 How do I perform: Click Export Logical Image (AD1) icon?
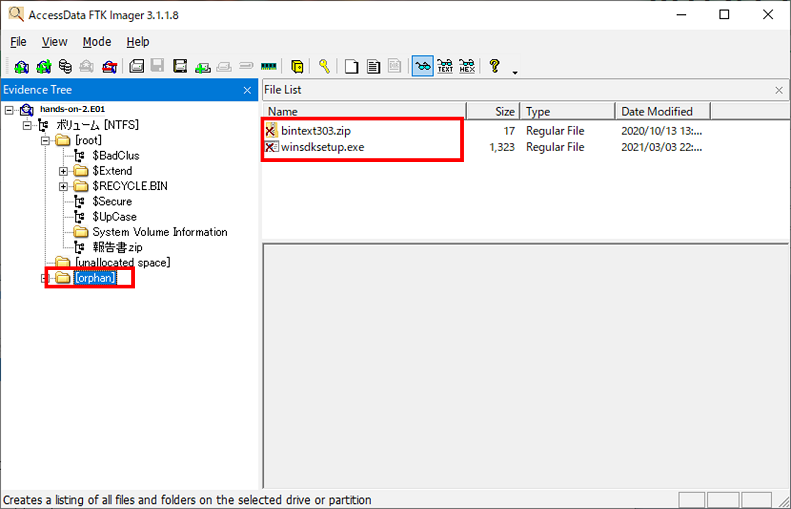(180, 66)
